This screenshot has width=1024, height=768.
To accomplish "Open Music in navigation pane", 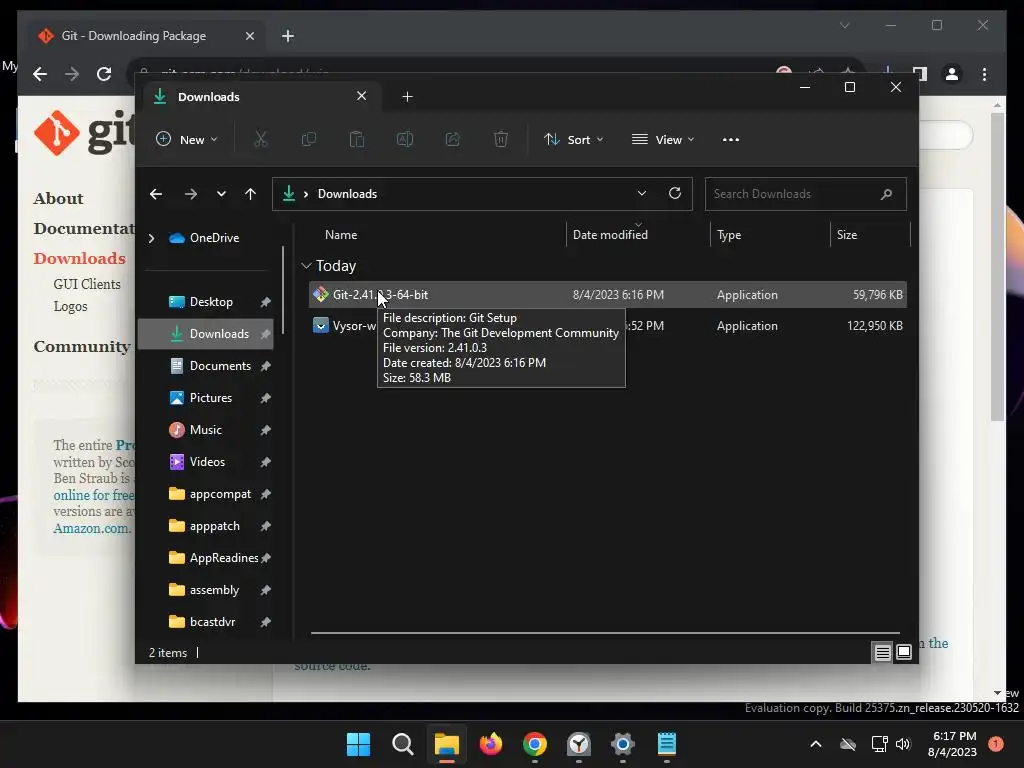I will pyautogui.click(x=205, y=430).
